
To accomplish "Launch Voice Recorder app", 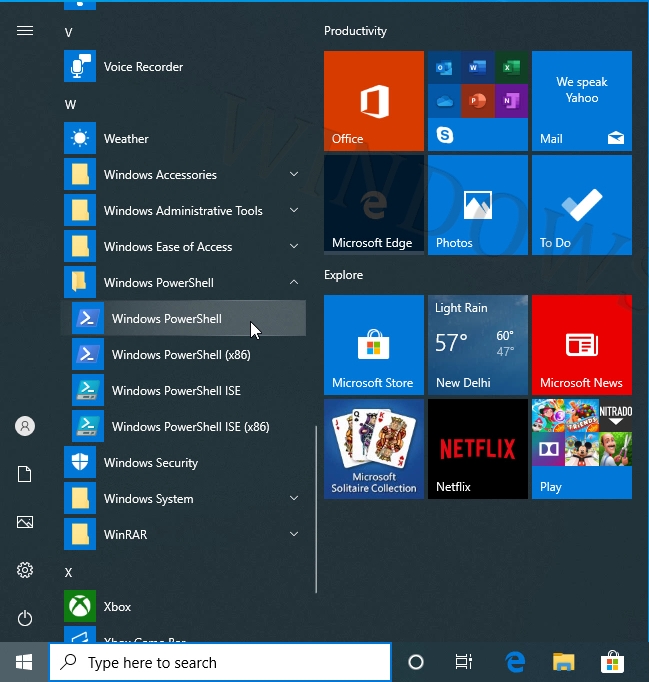I will point(185,67).
